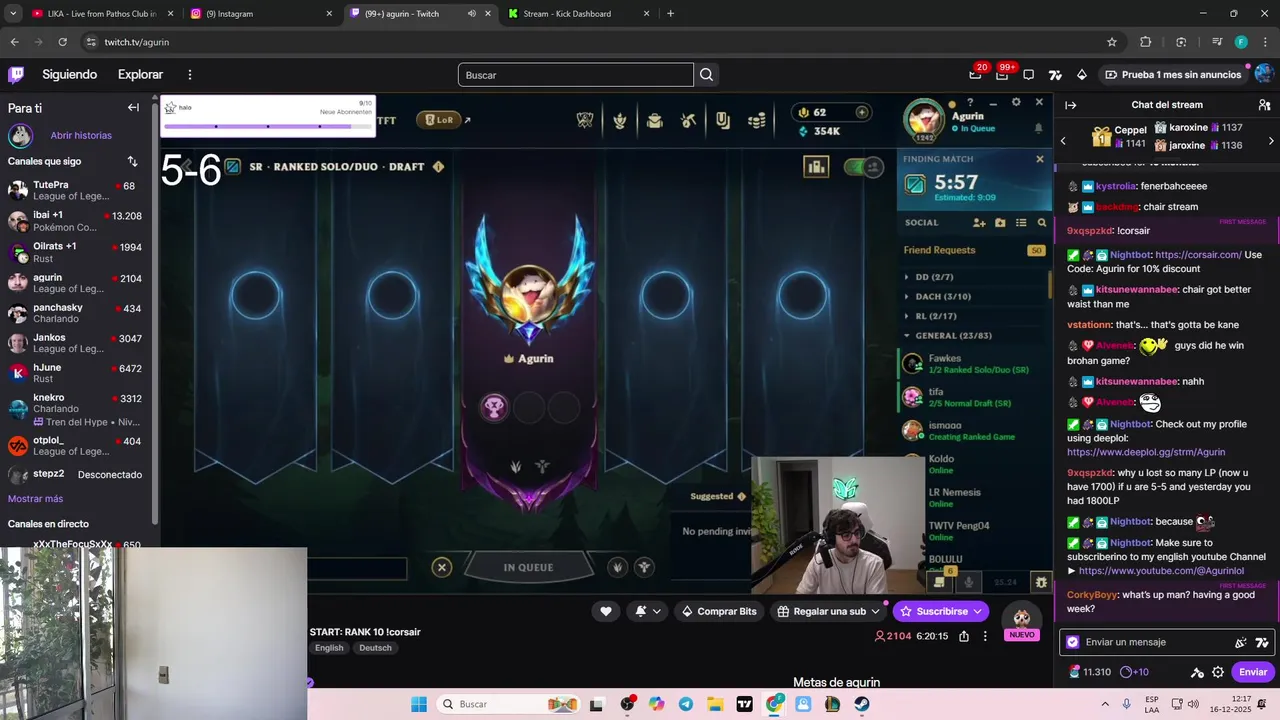
Task: Go to Explorar page
Action: [x=140, y=74]
